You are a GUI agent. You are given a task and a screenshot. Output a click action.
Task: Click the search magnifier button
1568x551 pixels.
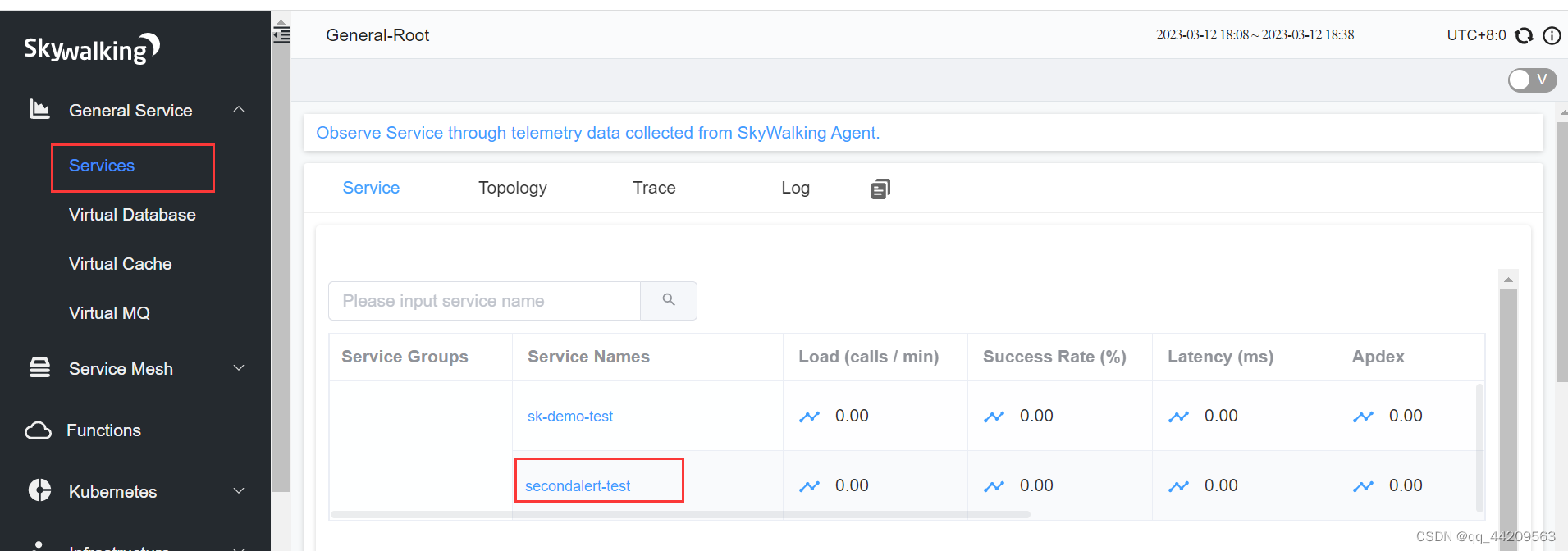click(669, 300)
